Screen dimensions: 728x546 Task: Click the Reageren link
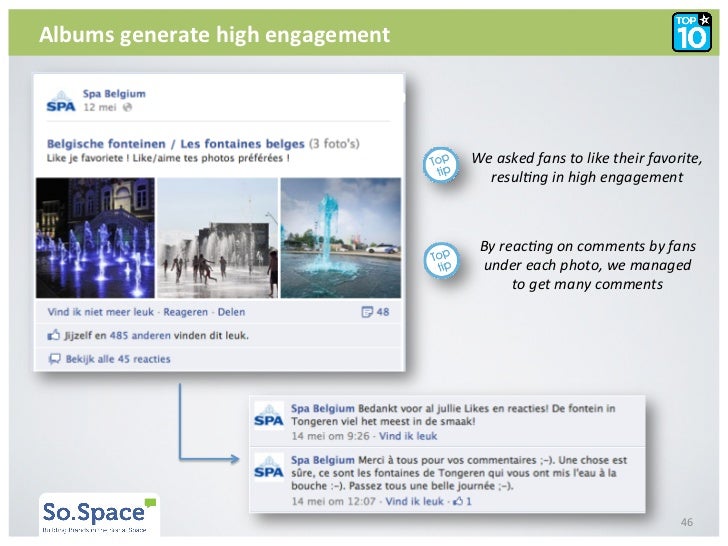pos(185,312)
